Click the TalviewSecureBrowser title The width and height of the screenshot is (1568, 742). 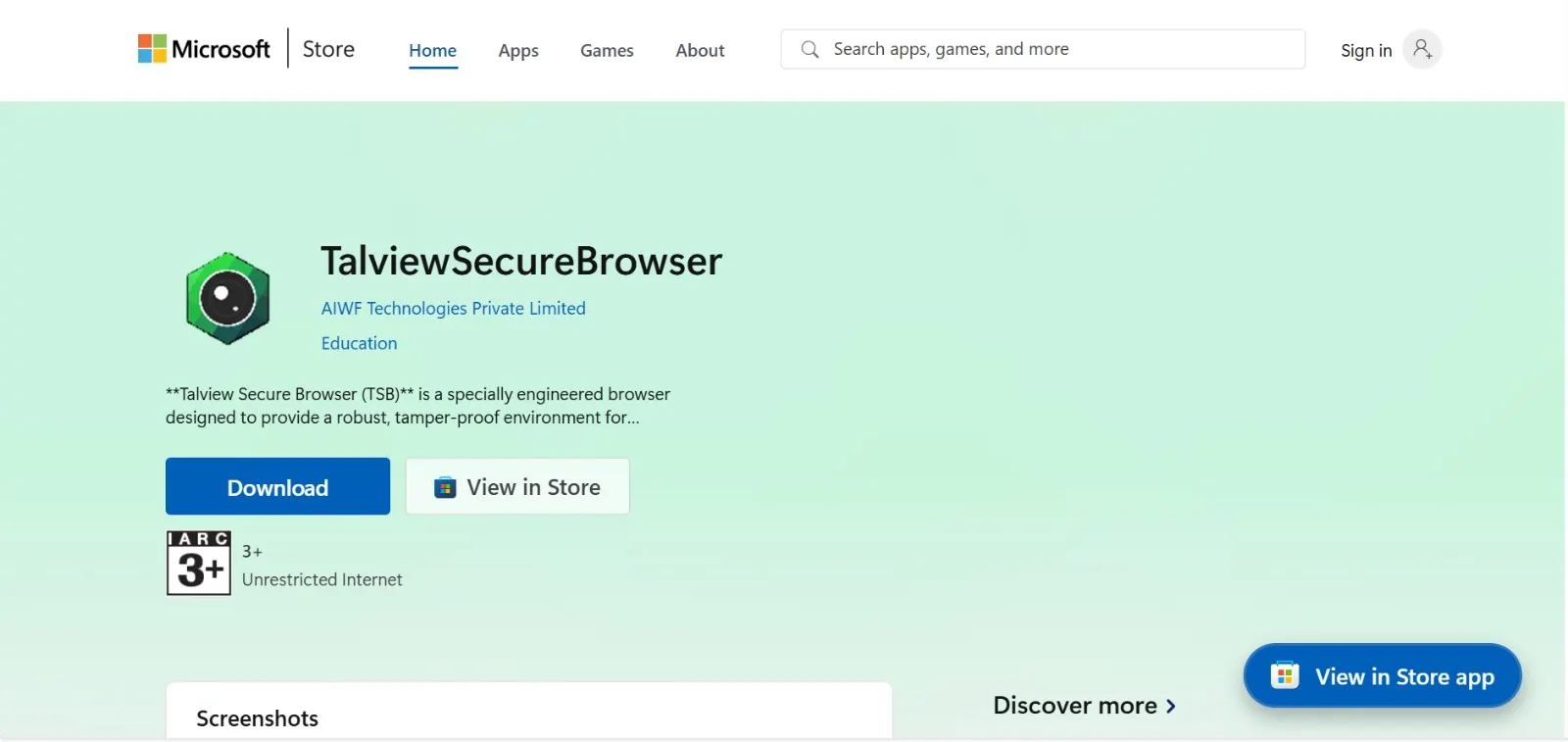click(x=521, y=261)
